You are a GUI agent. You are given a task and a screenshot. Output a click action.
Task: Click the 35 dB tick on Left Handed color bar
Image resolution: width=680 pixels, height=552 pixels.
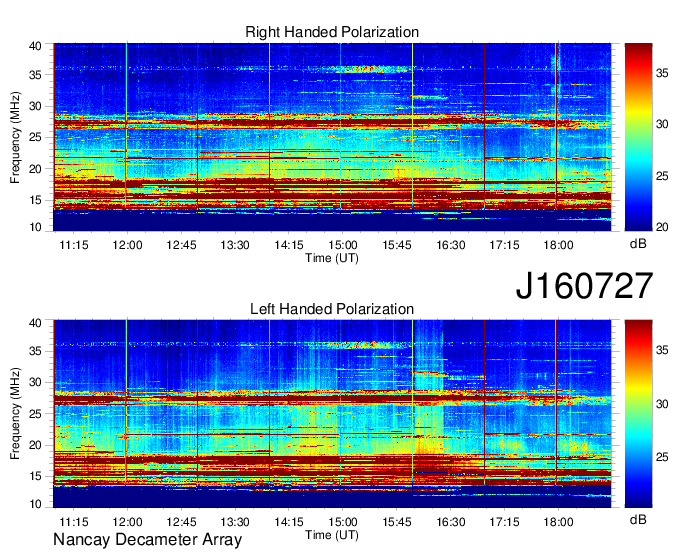click(662, 350)
